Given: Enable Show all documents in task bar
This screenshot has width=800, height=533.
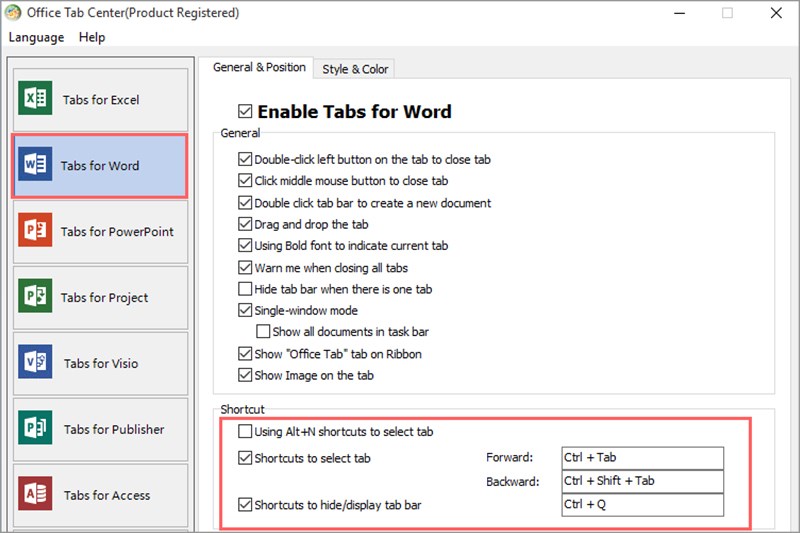Looking at the screenshot, I should click(263, 332).
